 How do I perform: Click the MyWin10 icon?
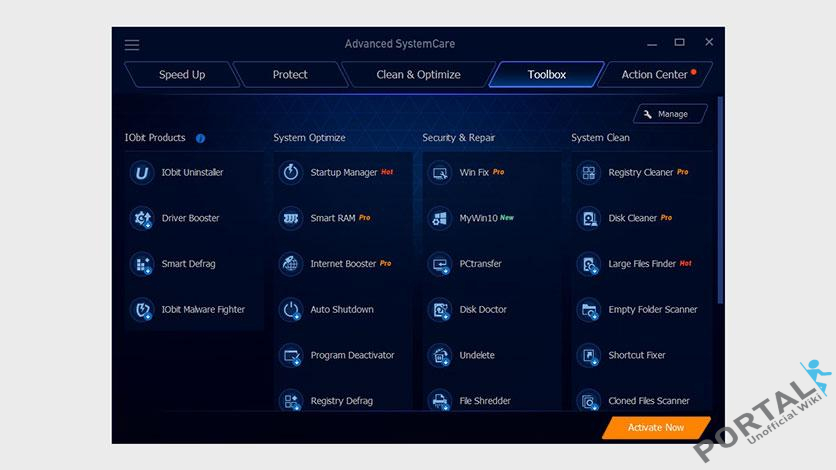tap(440, 218)
